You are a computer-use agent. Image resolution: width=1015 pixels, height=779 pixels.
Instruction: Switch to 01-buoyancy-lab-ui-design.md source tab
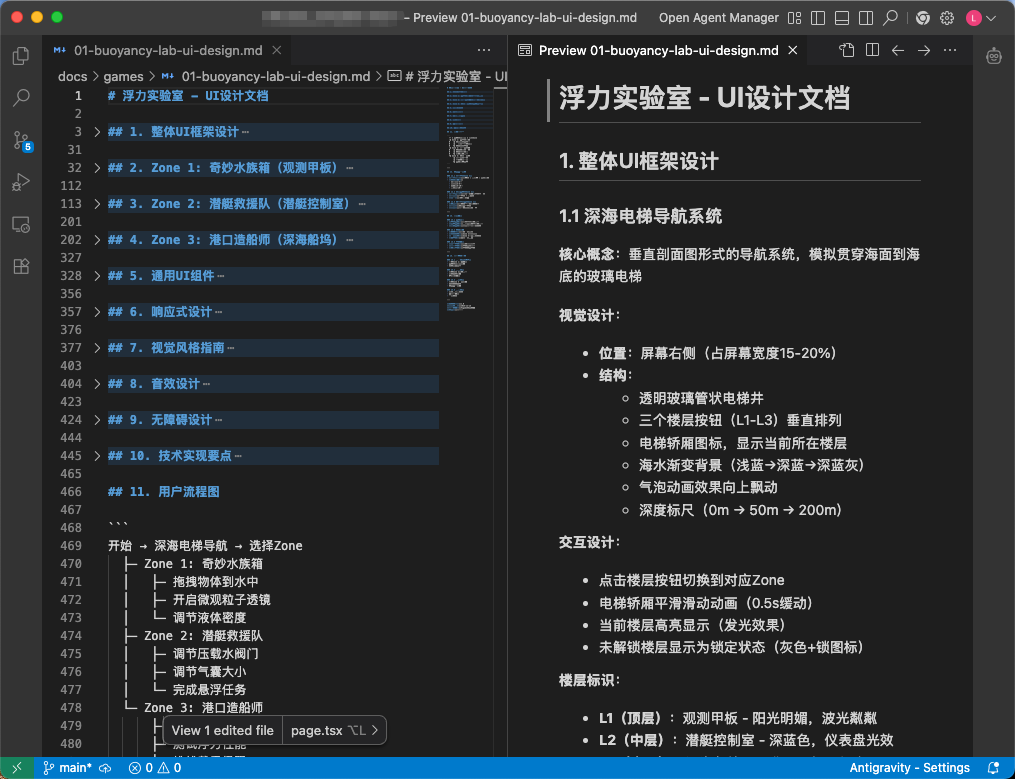coord(167,50)
